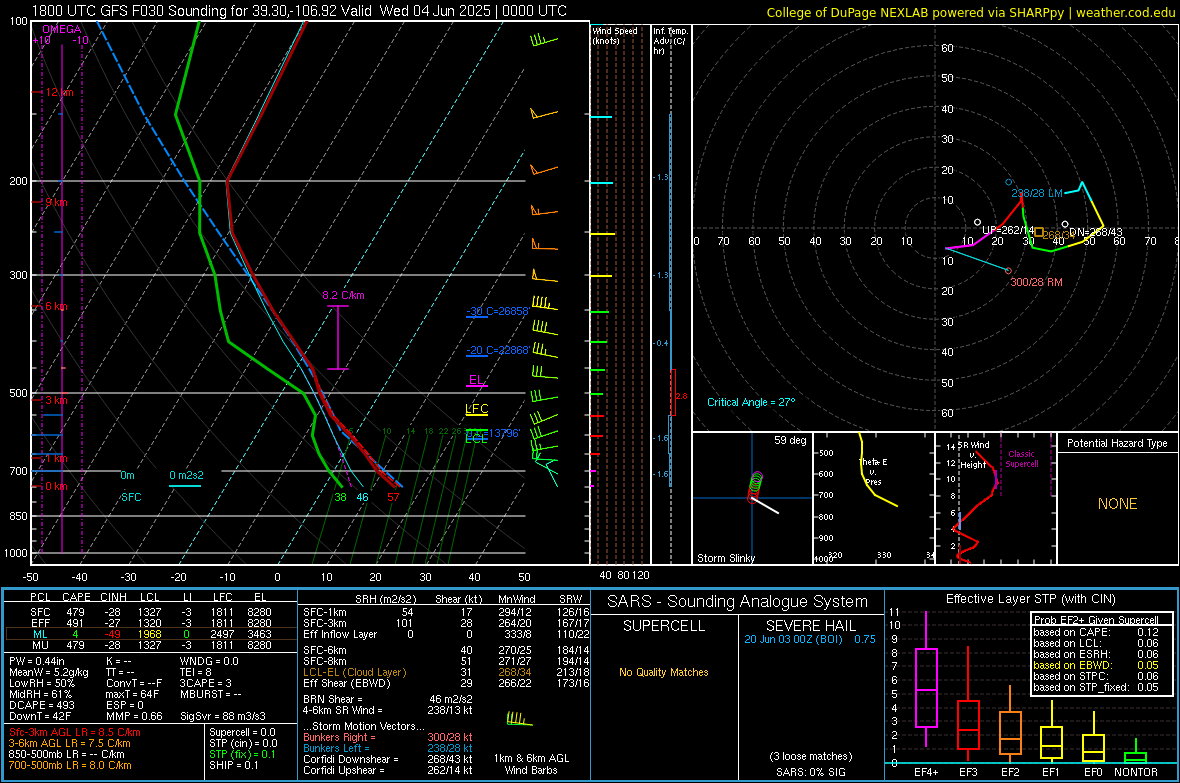Click the BRN Shear = 46 m2/s2 line

[388, 699]
